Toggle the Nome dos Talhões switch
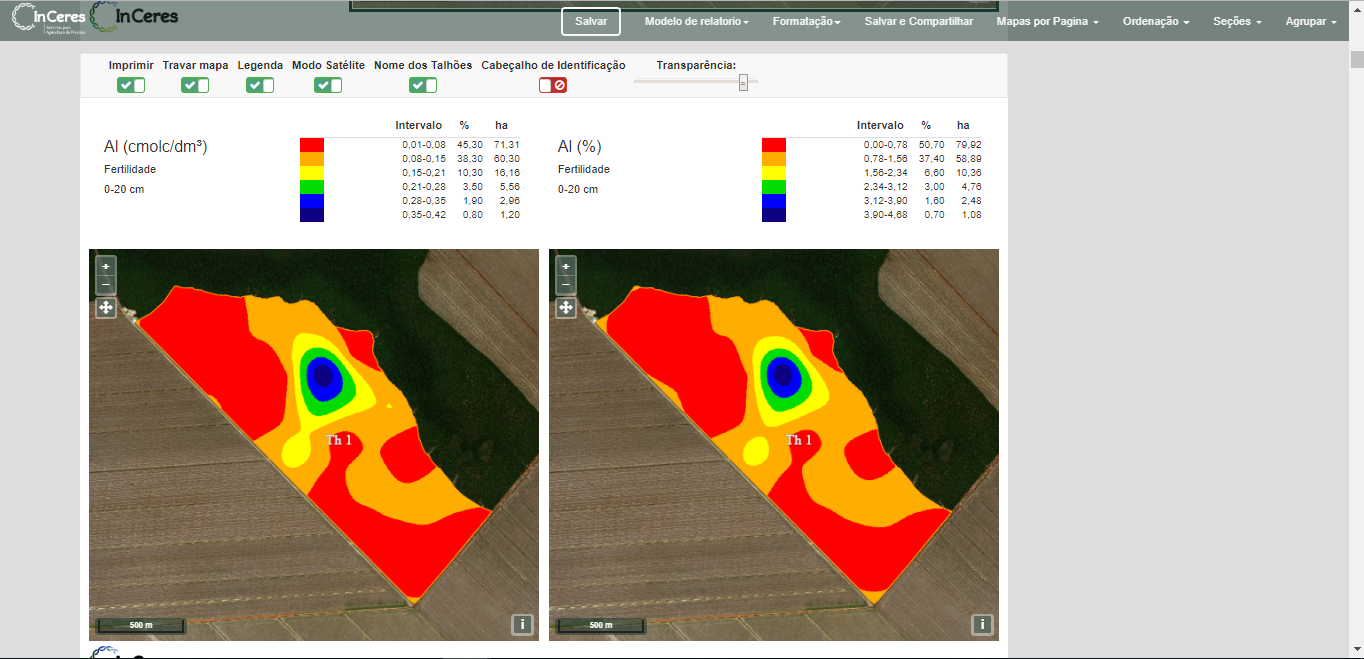This screenshot has height=659, width=1364. click(423, 85)
